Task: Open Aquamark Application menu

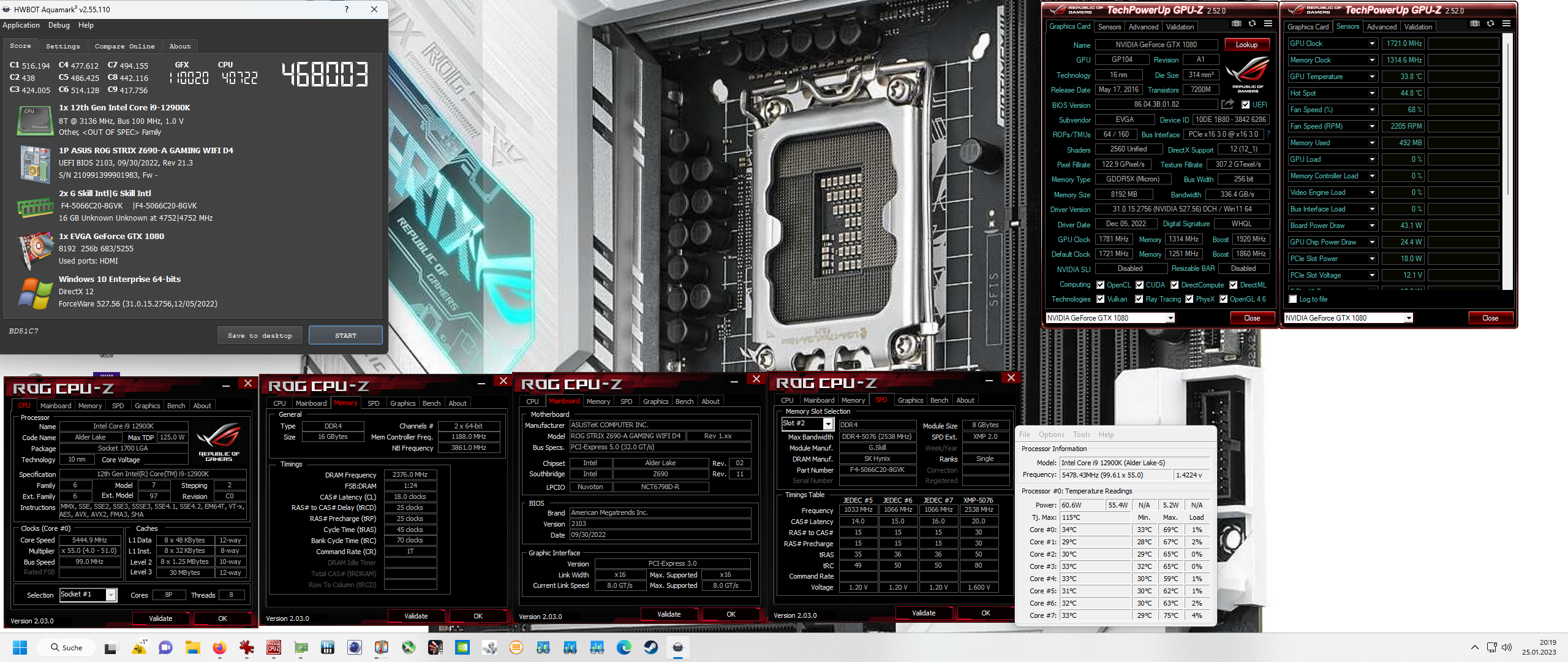Action: tap(21, 25)
